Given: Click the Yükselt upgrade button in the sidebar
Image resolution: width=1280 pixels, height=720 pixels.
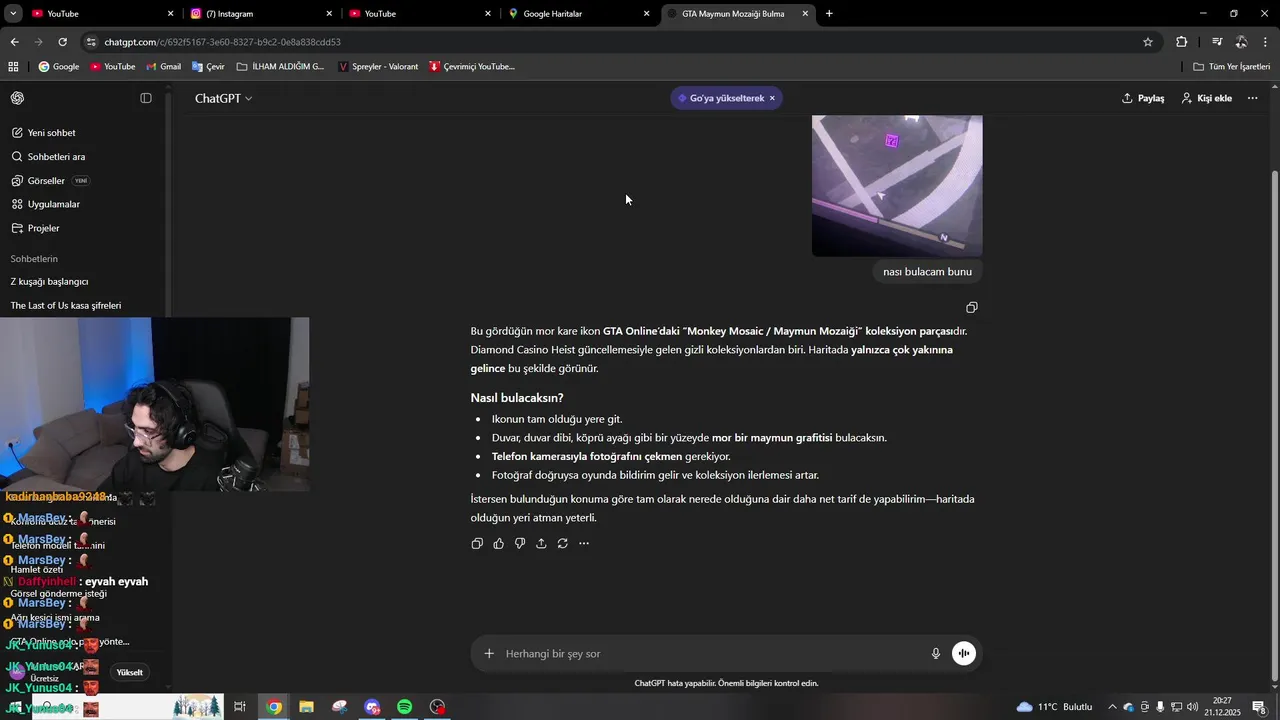Looking at the screenshot, I should [129, 672].
